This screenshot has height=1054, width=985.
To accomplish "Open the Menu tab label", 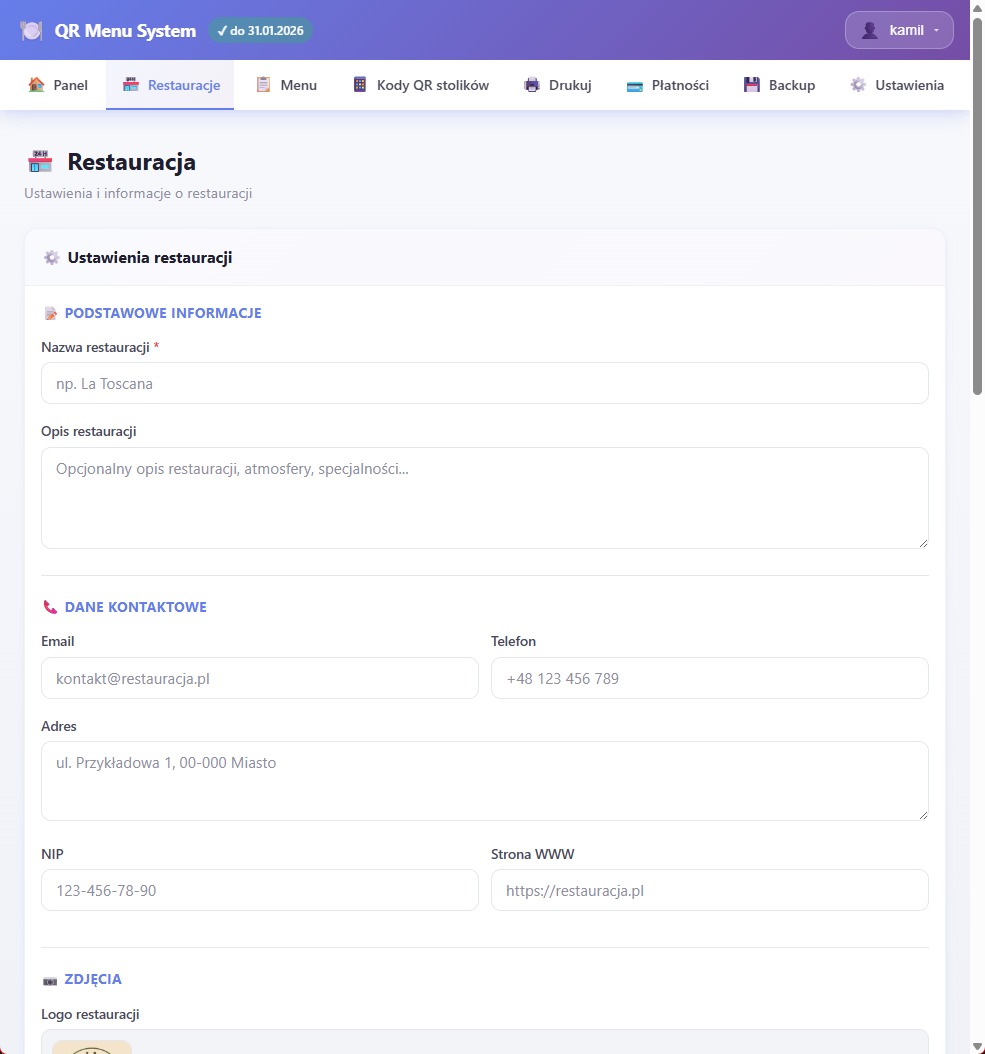I will tap(298, 85).
